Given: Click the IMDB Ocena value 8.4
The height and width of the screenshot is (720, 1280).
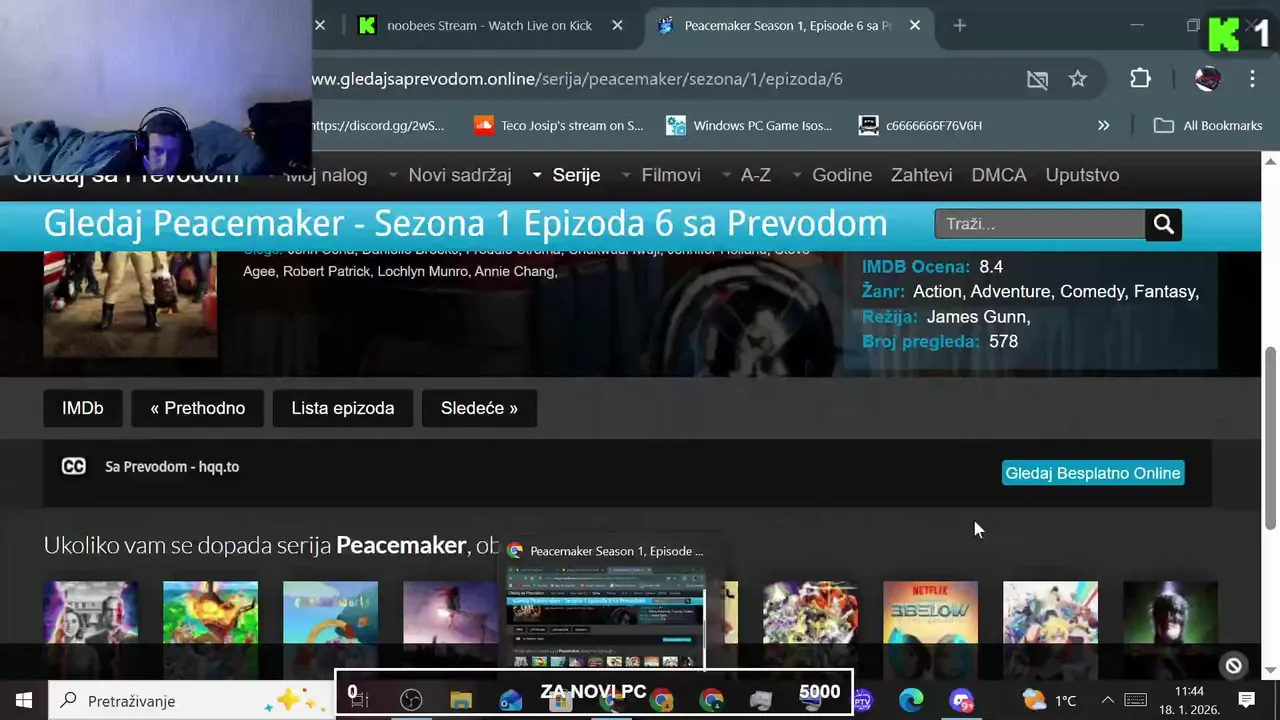Looking at the screenshot, I should pos(991,267).
